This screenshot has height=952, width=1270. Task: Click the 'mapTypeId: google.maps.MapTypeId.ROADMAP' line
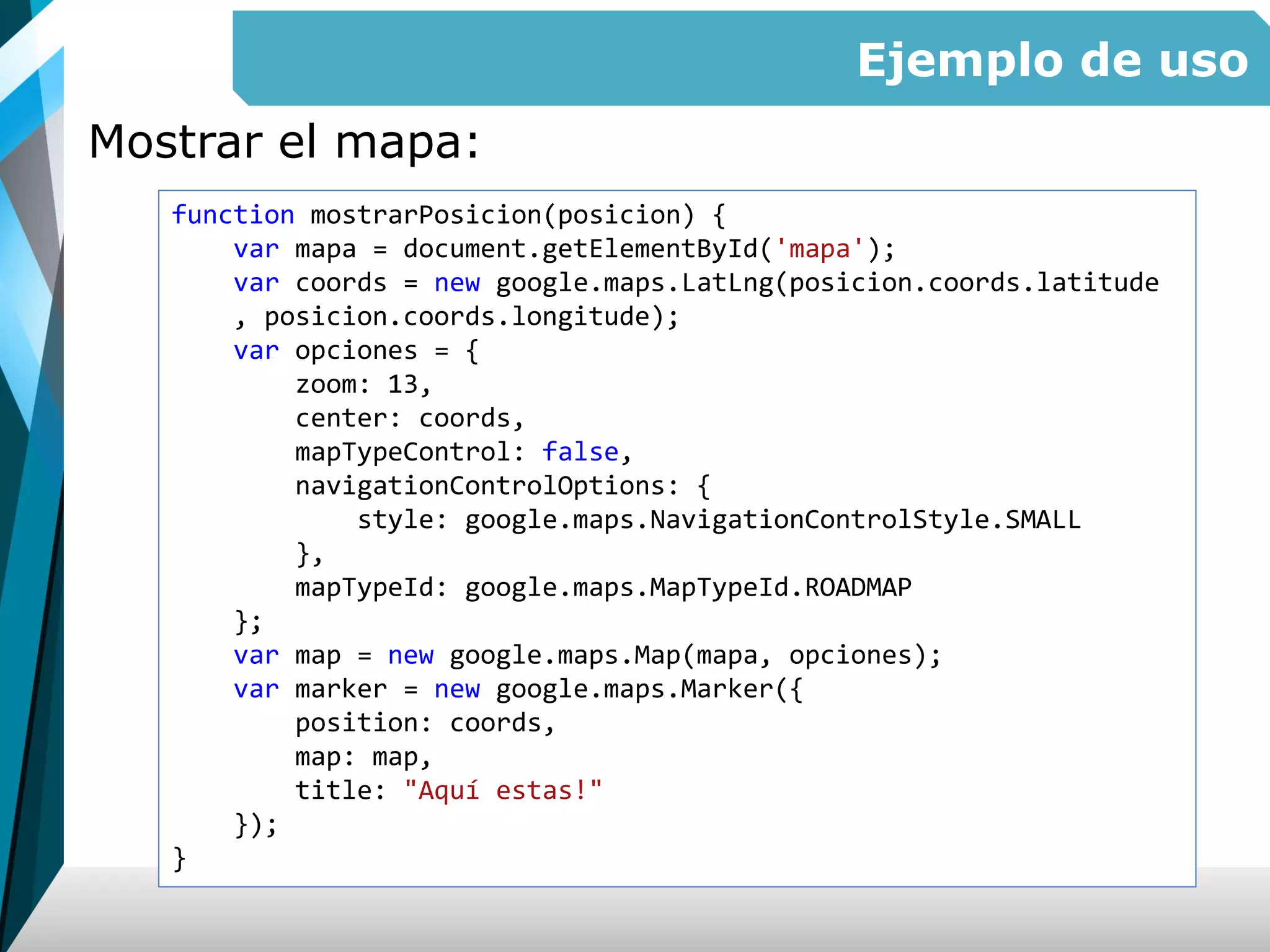(603, 588)
